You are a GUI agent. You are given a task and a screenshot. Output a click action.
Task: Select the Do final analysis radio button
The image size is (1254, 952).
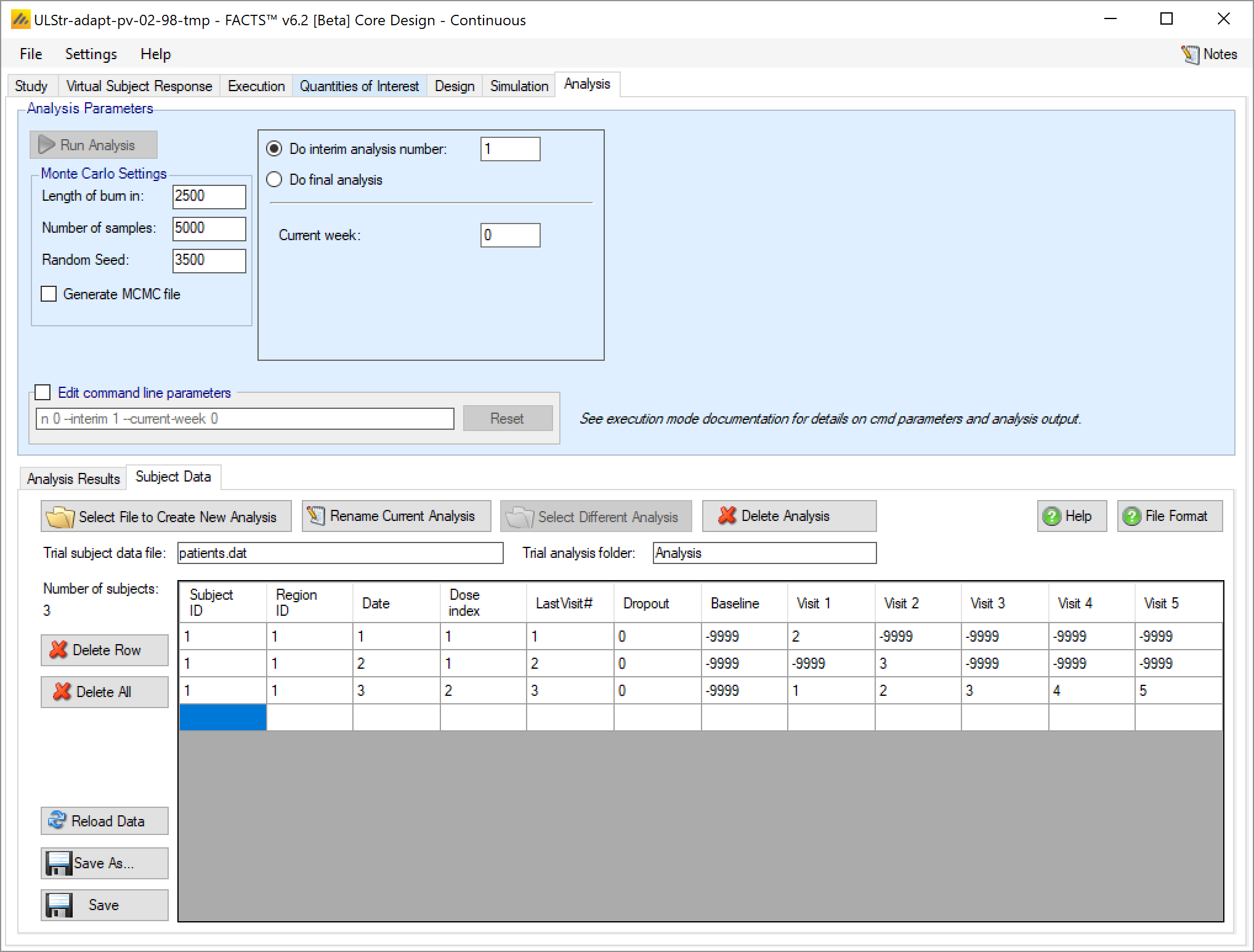point(274,180)
